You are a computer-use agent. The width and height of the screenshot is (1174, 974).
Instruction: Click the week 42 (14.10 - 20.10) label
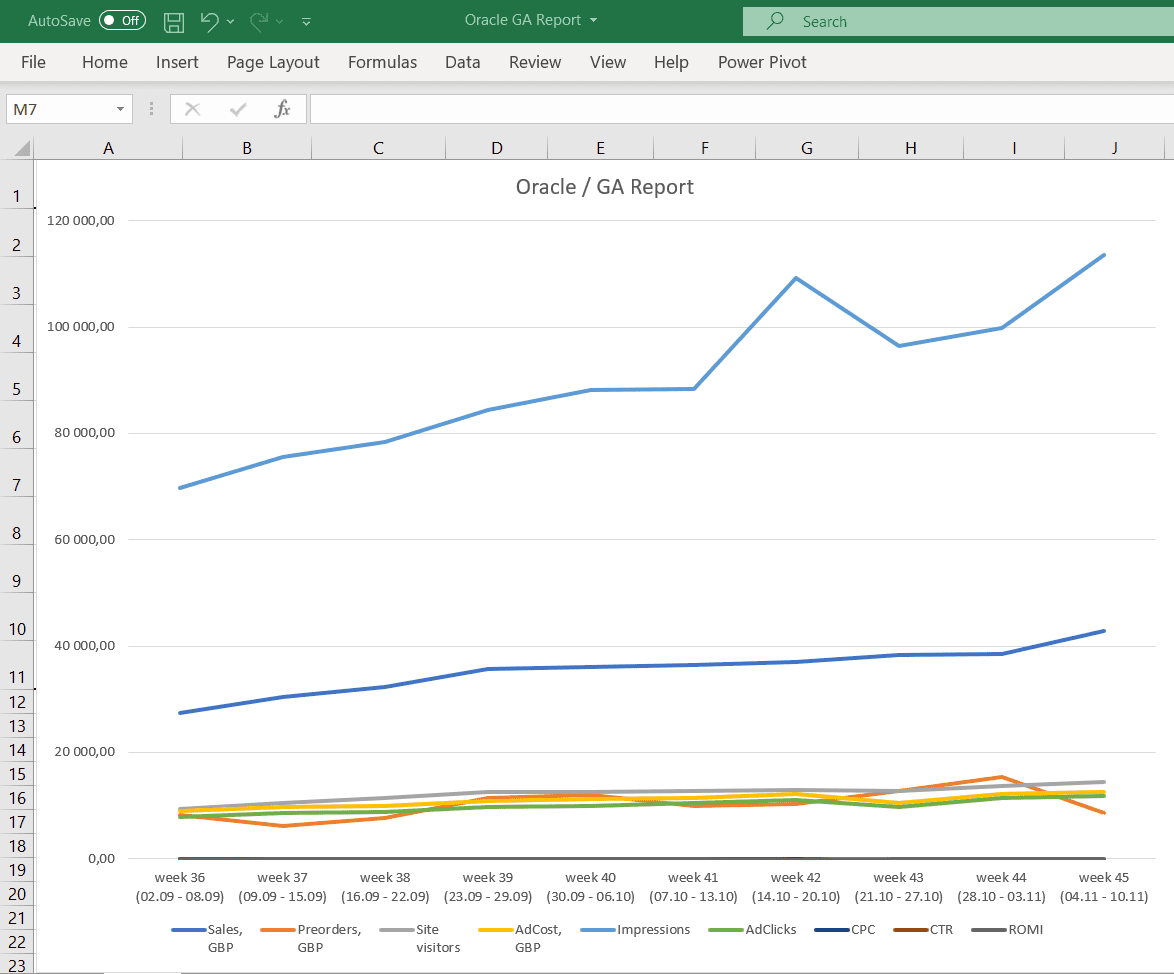pyautogui.click(x=796, y=887)
